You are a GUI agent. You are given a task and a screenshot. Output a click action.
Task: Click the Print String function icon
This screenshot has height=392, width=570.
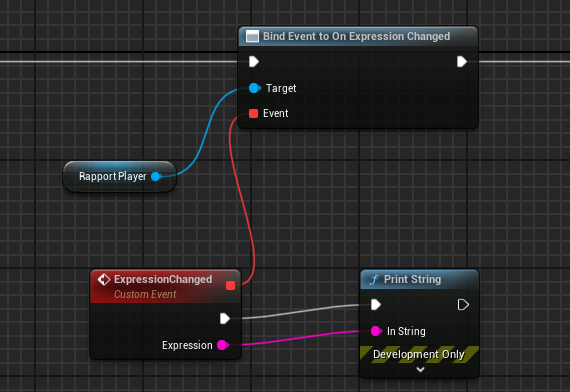click(374, 280)
